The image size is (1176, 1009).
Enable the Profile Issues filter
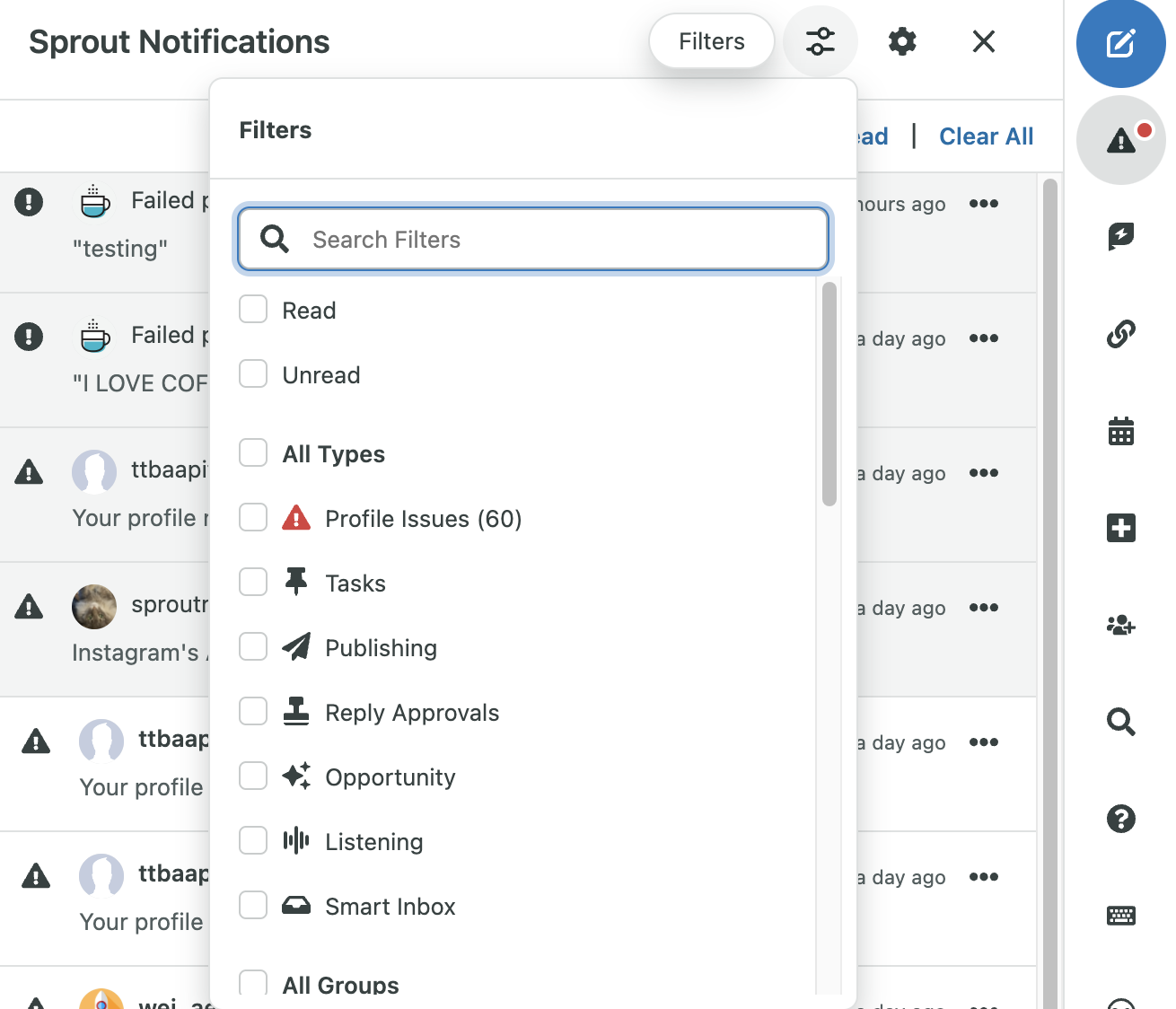click(252, 517)
